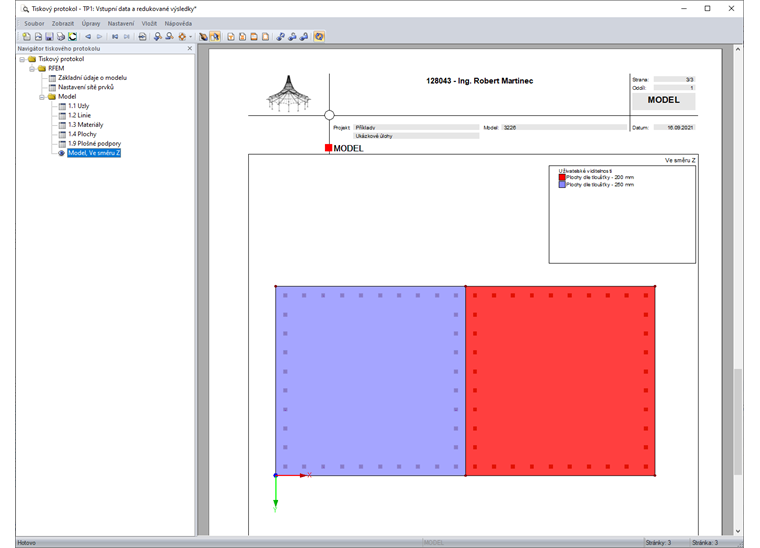The image size is (760, 548).
Task: Click the refresh report icon
Action: coord(72,36)
